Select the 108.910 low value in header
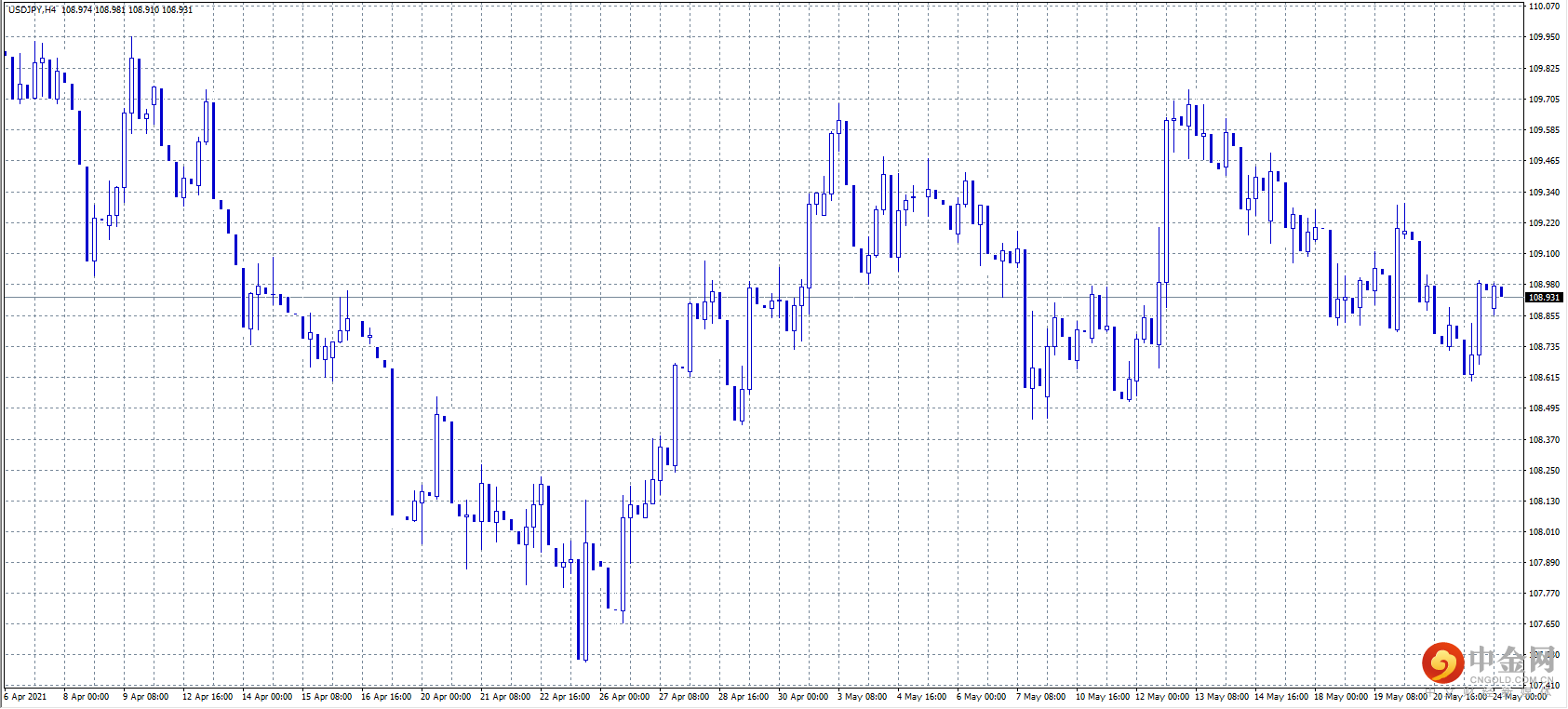 point(143,10)
